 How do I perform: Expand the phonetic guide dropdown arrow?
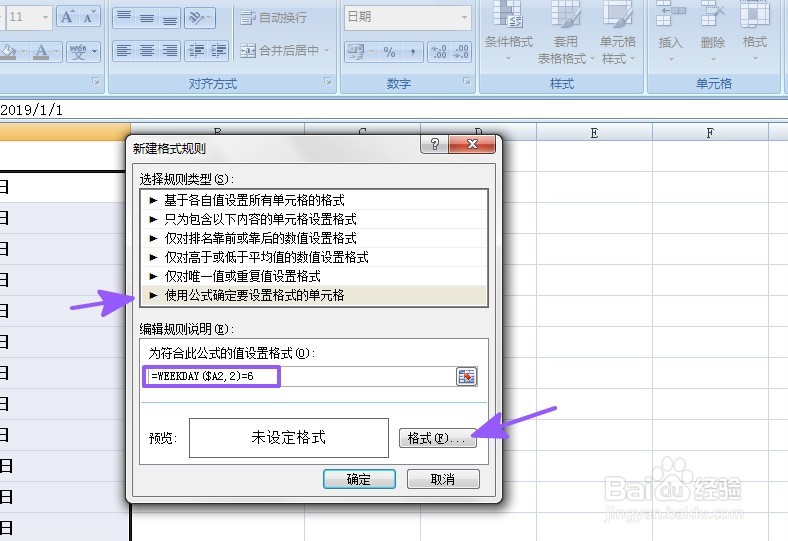tap(94, 51)
